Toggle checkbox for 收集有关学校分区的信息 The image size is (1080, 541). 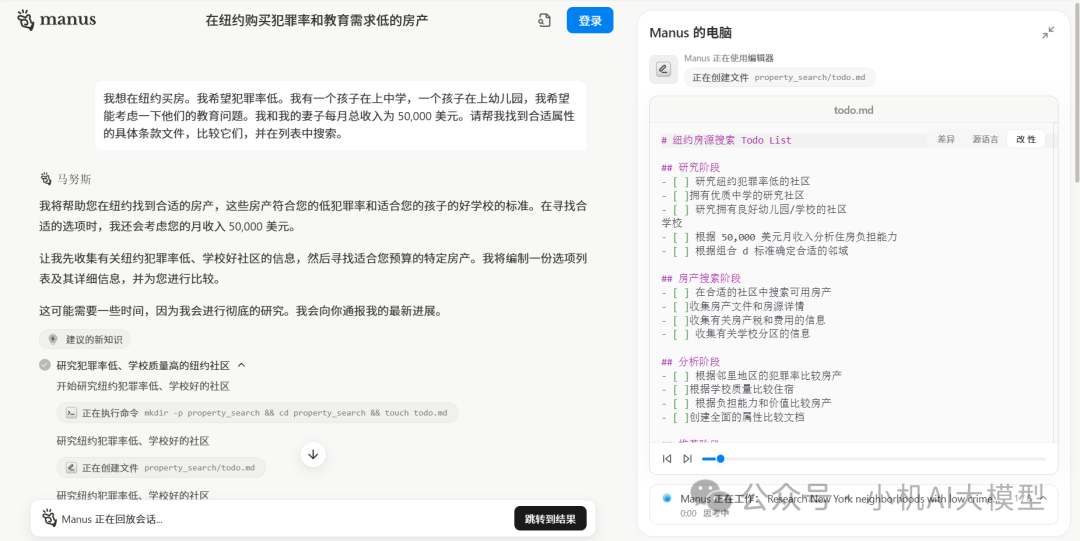(679, 334)
